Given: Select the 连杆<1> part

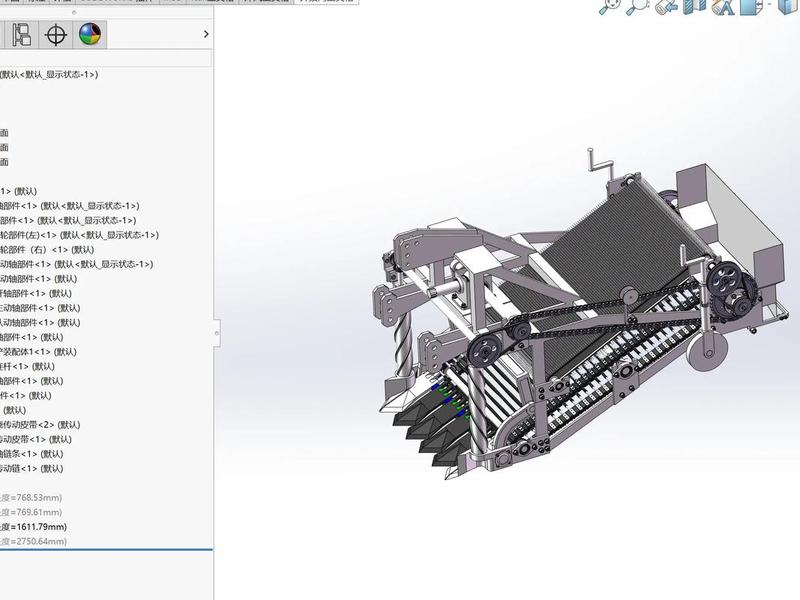Looking at the screenshot, I should [x=27, y=367].
